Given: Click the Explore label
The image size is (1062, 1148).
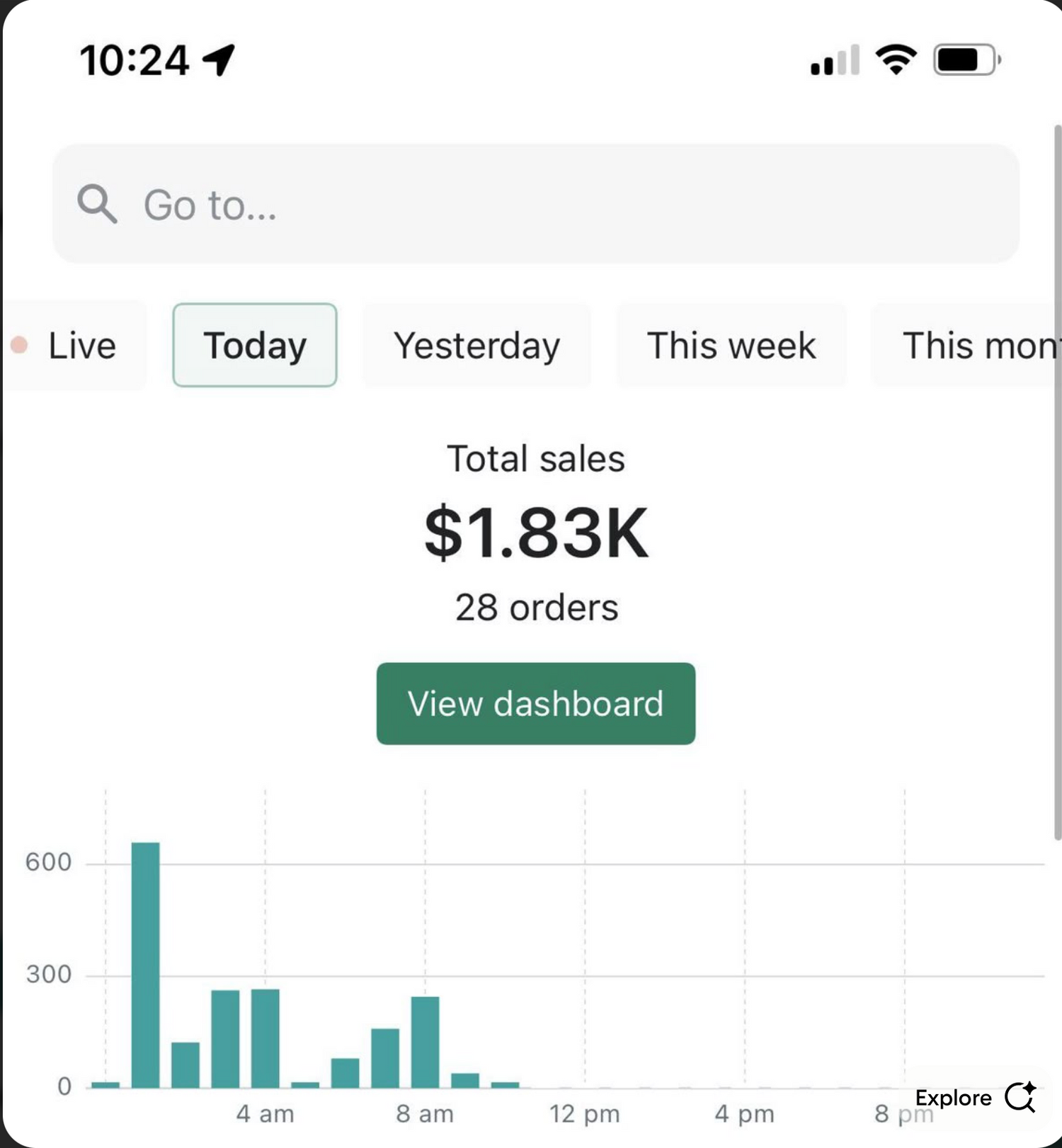Looking at the screenshot, I should pos(953,1098).
